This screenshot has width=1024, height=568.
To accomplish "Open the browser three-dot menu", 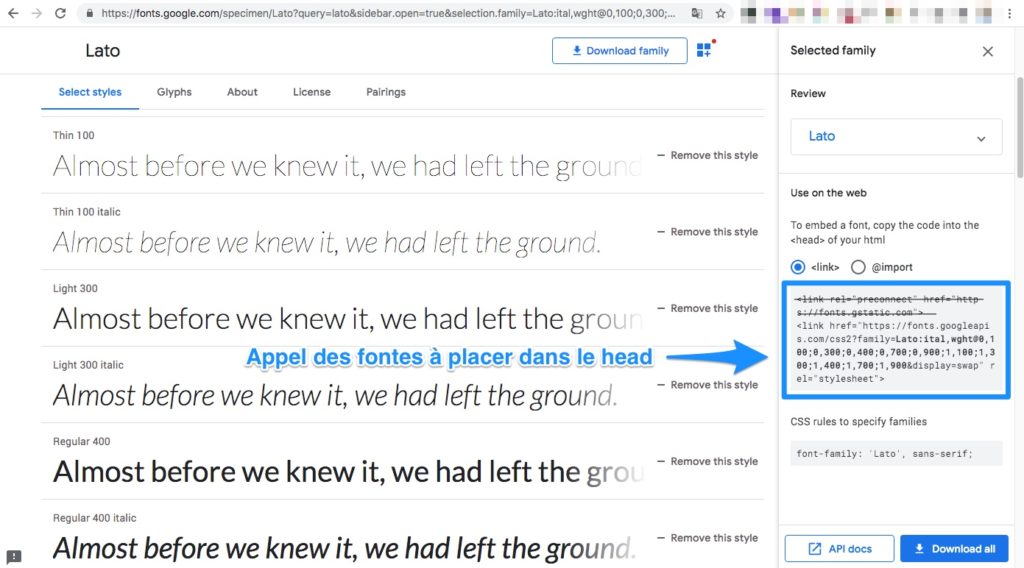I will [x=1009, y=13].
